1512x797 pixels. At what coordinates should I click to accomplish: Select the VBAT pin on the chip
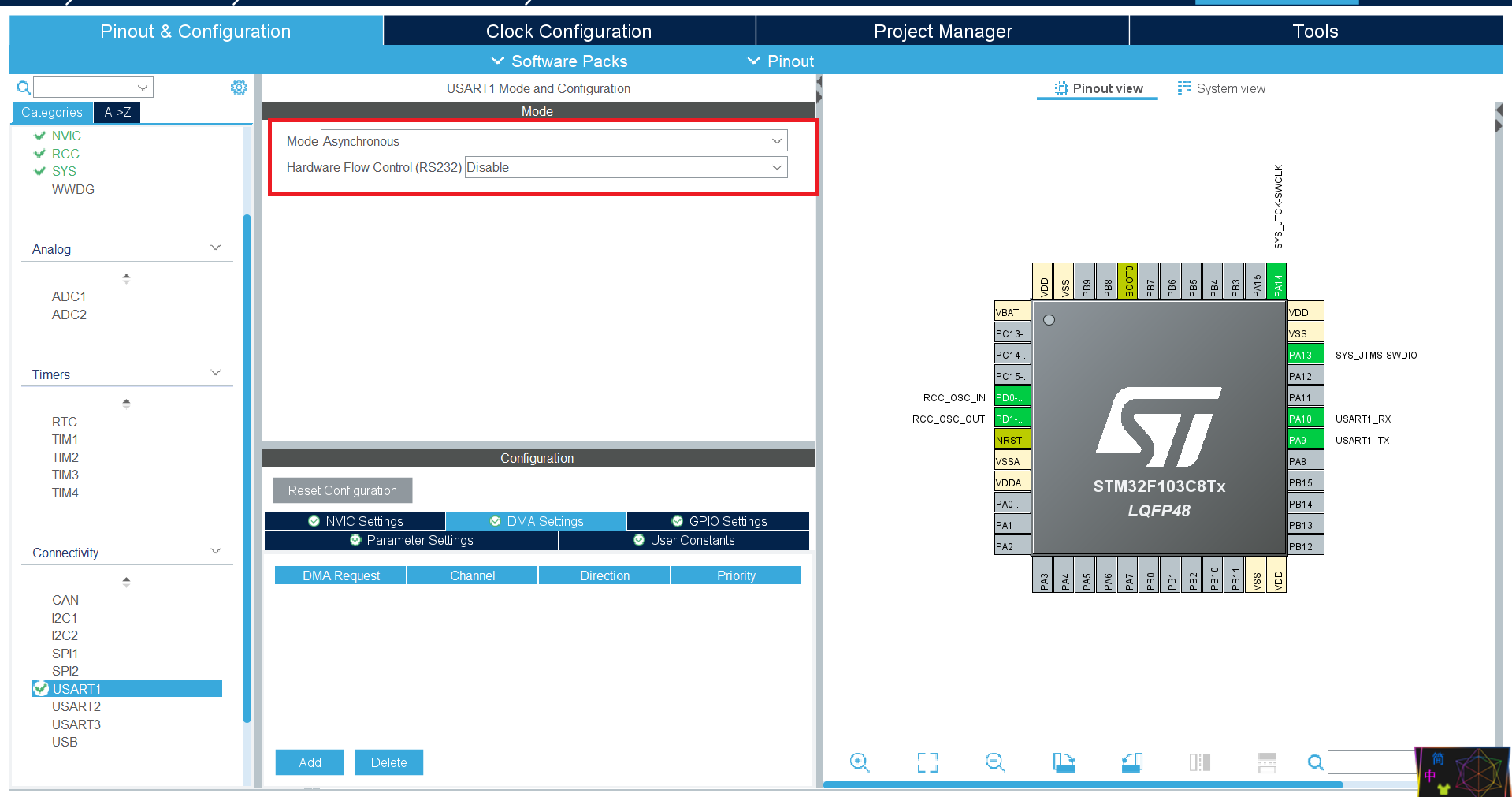(1012, 312)
